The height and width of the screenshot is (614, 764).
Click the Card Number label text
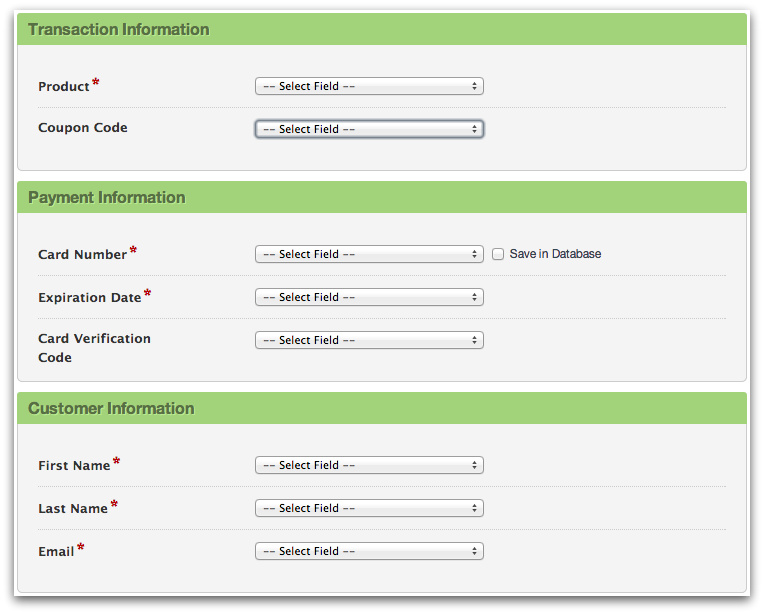coord(83,255)
